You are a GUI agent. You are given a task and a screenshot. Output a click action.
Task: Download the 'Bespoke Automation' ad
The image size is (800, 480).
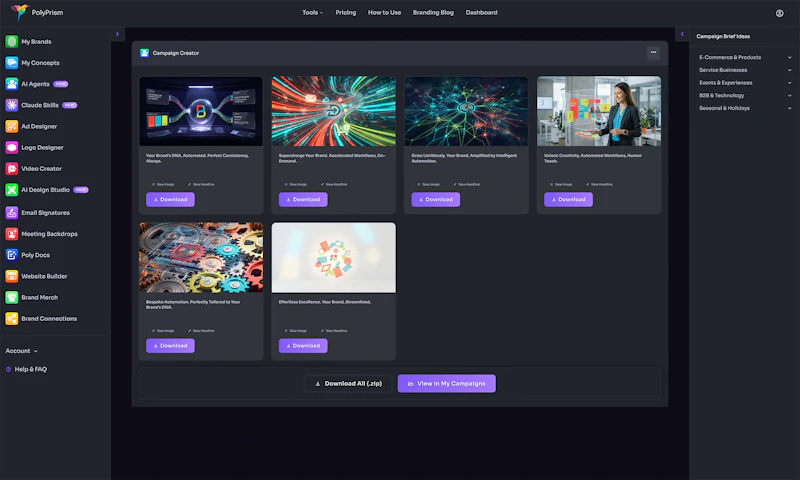[170, 346]
